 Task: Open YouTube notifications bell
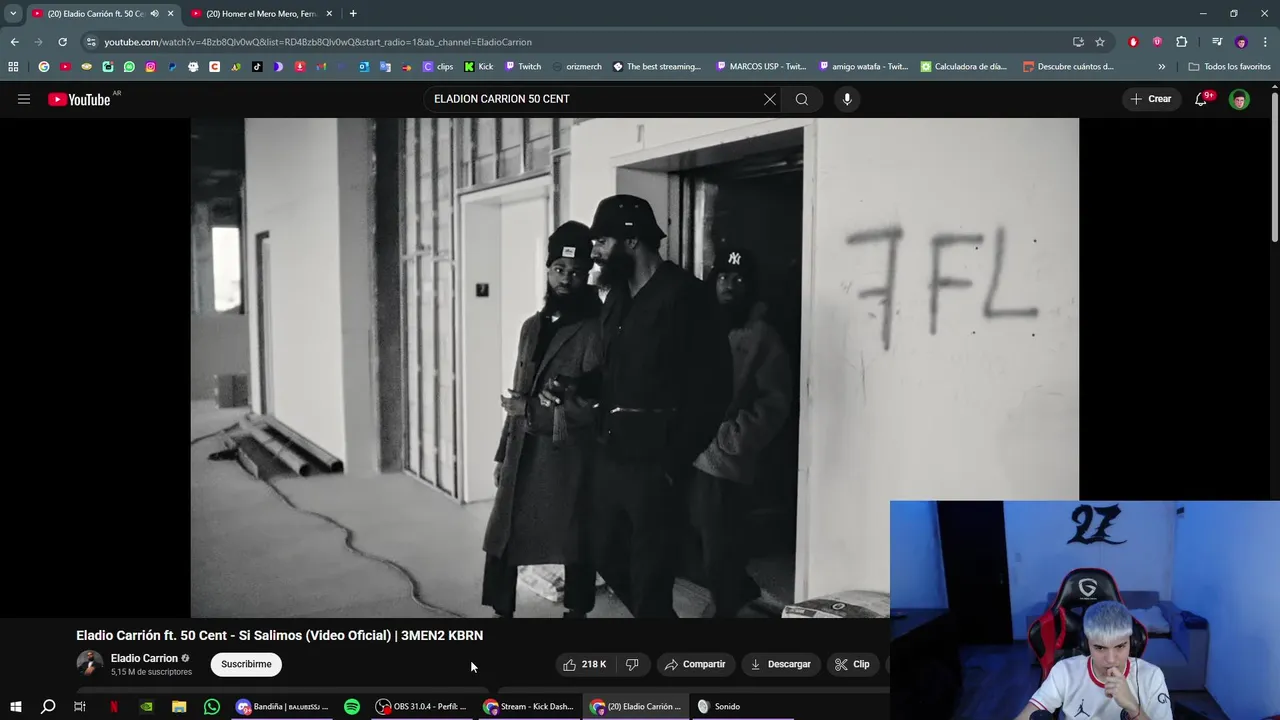point(1201,99)
